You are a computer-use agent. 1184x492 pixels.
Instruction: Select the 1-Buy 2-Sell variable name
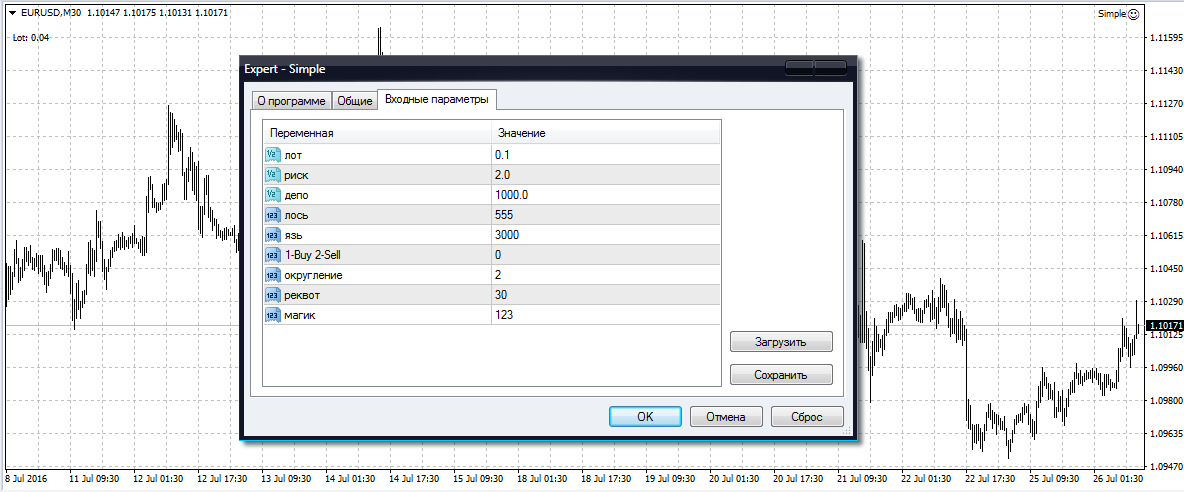click(312, 255)
